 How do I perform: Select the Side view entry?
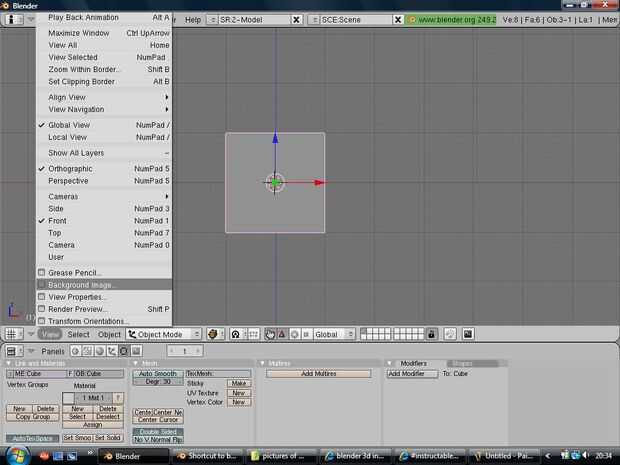click(x=104, y=208)
